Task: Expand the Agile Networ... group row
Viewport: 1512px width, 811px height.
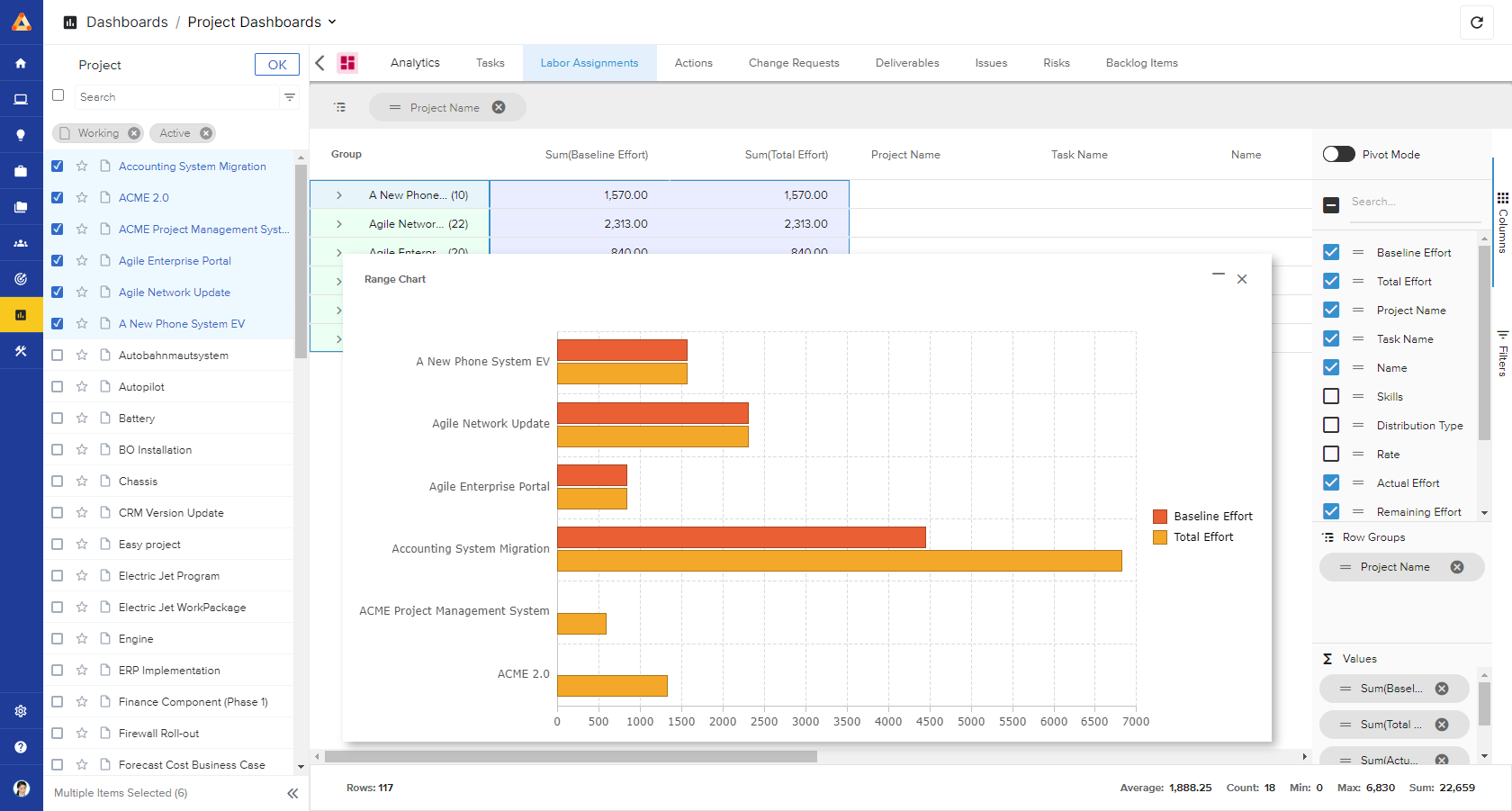Action: point(339,223)
